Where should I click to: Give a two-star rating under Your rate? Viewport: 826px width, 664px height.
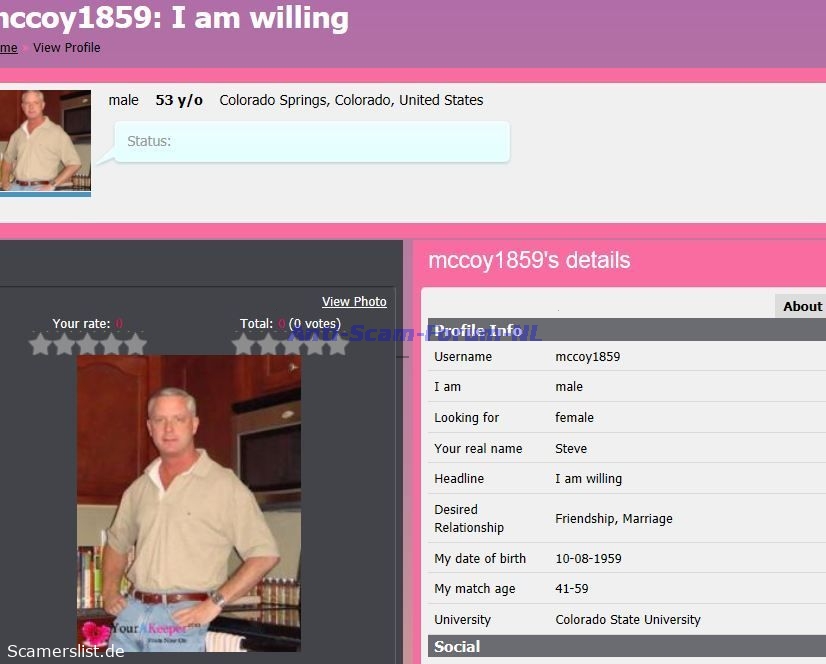coord(65,344)
